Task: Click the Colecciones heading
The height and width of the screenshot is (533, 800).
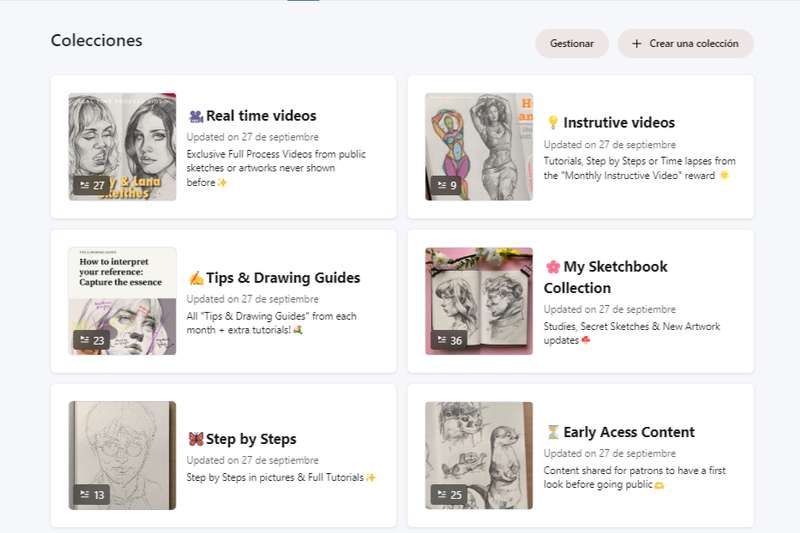Action: point(96,40)
